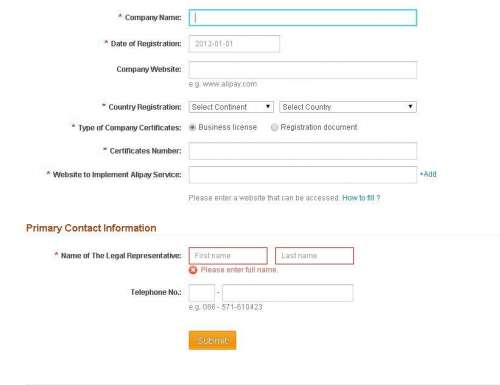
Task: Open the Select Country dropdown
Action: (x=348, y=107)
